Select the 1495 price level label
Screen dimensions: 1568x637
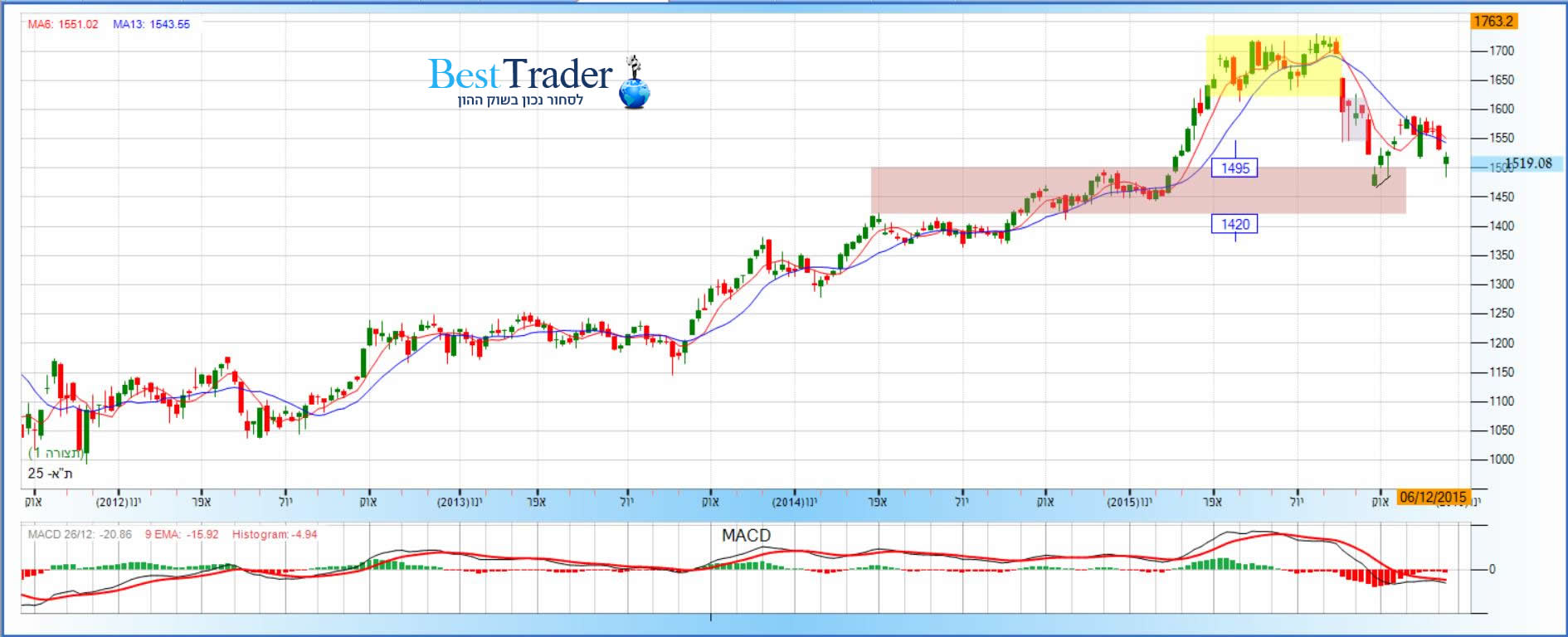(x=1234, y=168)
